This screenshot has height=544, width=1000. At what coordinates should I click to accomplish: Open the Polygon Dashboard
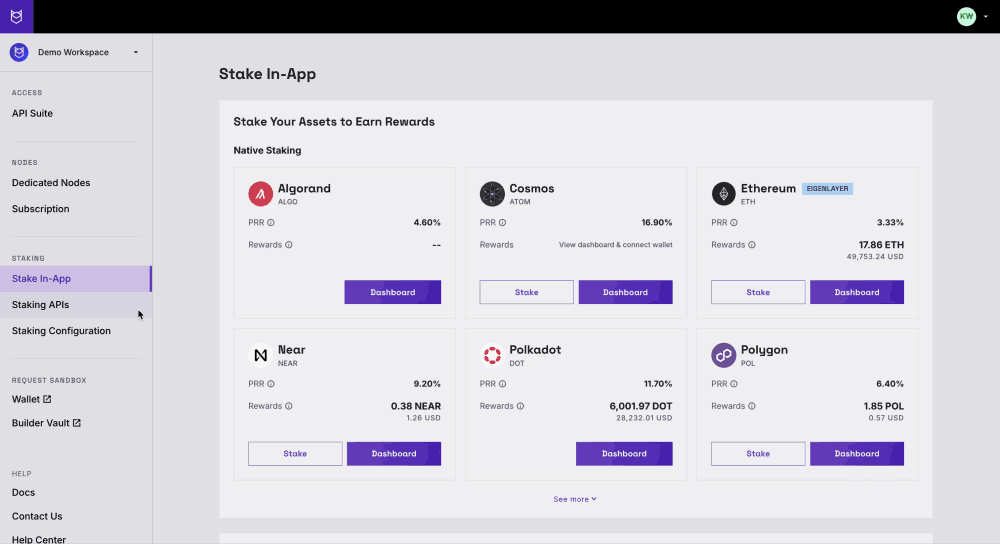(857, 453)
